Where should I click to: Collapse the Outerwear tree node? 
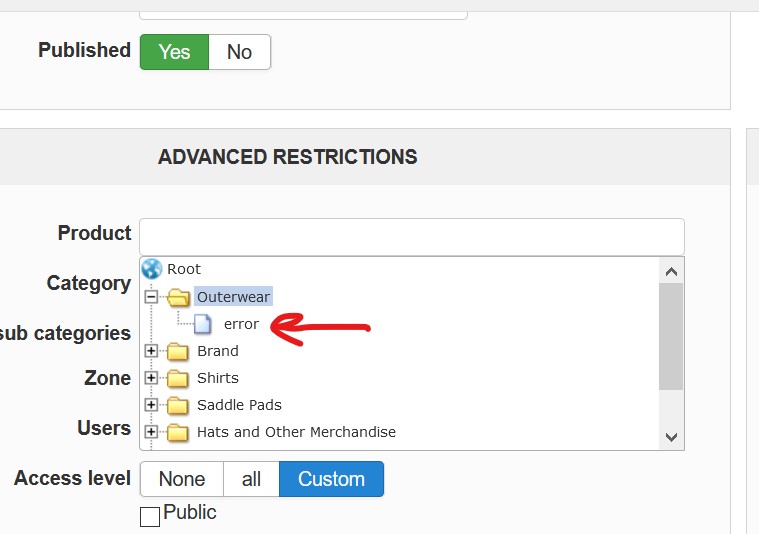[x=151, y=297]
